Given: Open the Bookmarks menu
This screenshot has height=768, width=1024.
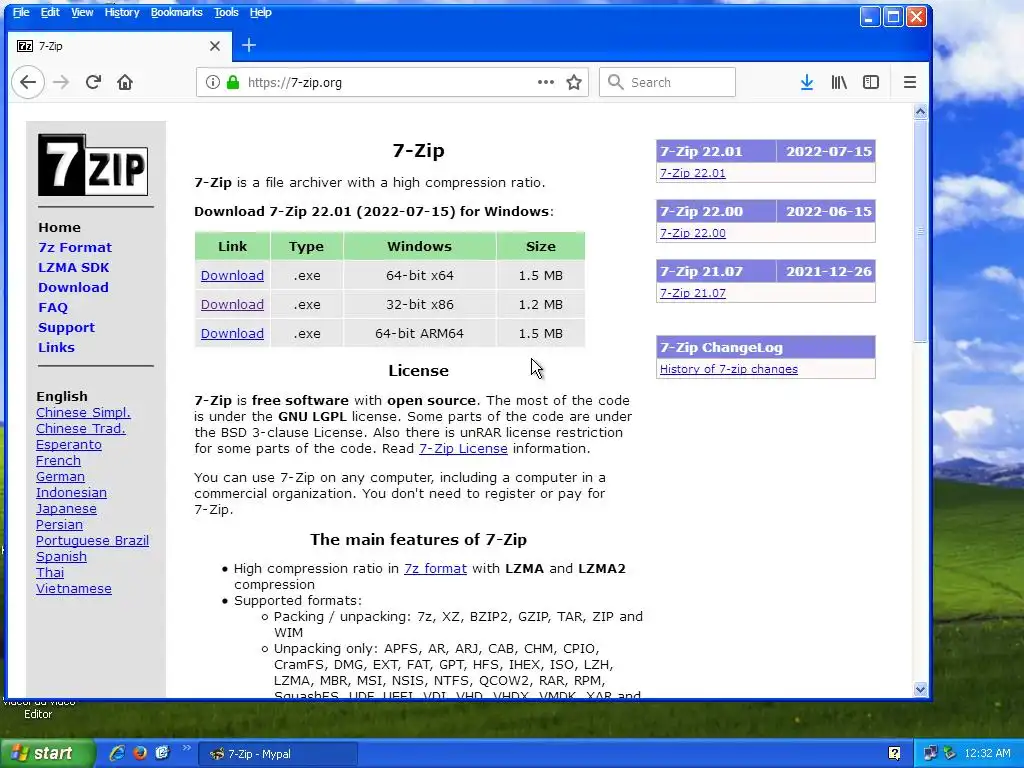Looking at the screenshot, I should pyautogui.click(x=176, y=12).
